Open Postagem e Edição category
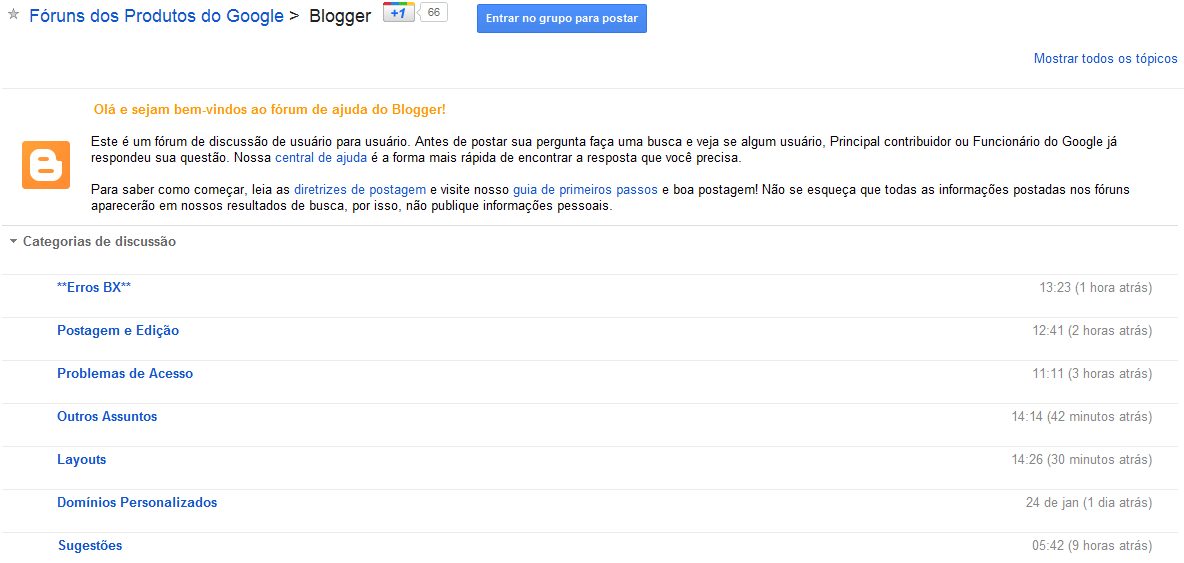 (118, 331)
